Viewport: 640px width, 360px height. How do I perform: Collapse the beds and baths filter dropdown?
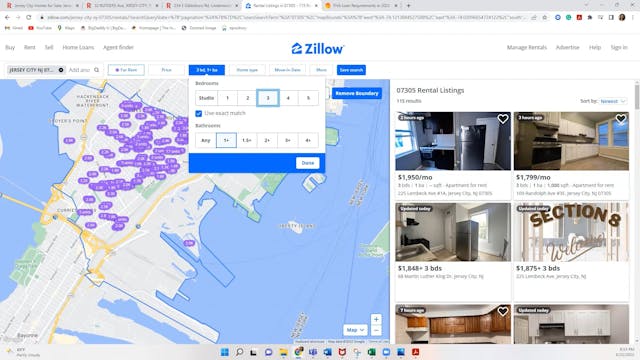click(x=207, y=70)
